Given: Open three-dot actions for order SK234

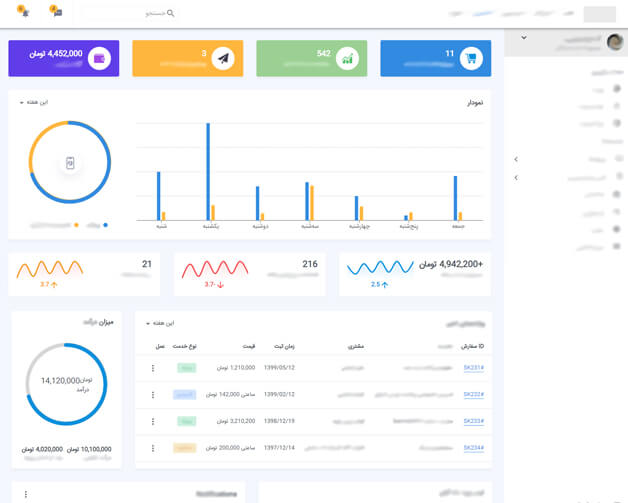Looking at the screenshot, I should [x=153, y=448].
